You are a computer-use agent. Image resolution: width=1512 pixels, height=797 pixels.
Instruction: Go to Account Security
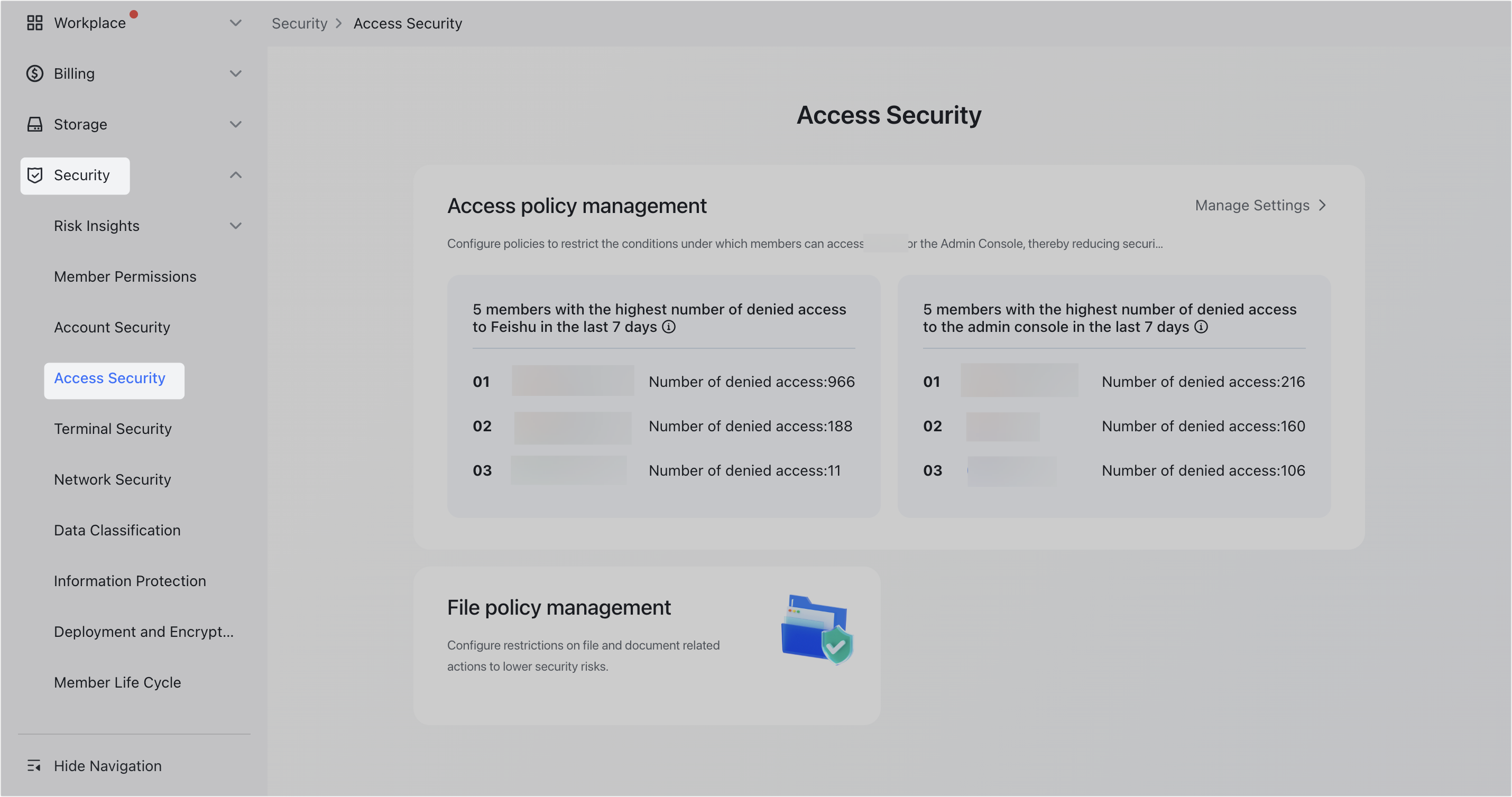[112, 327]
